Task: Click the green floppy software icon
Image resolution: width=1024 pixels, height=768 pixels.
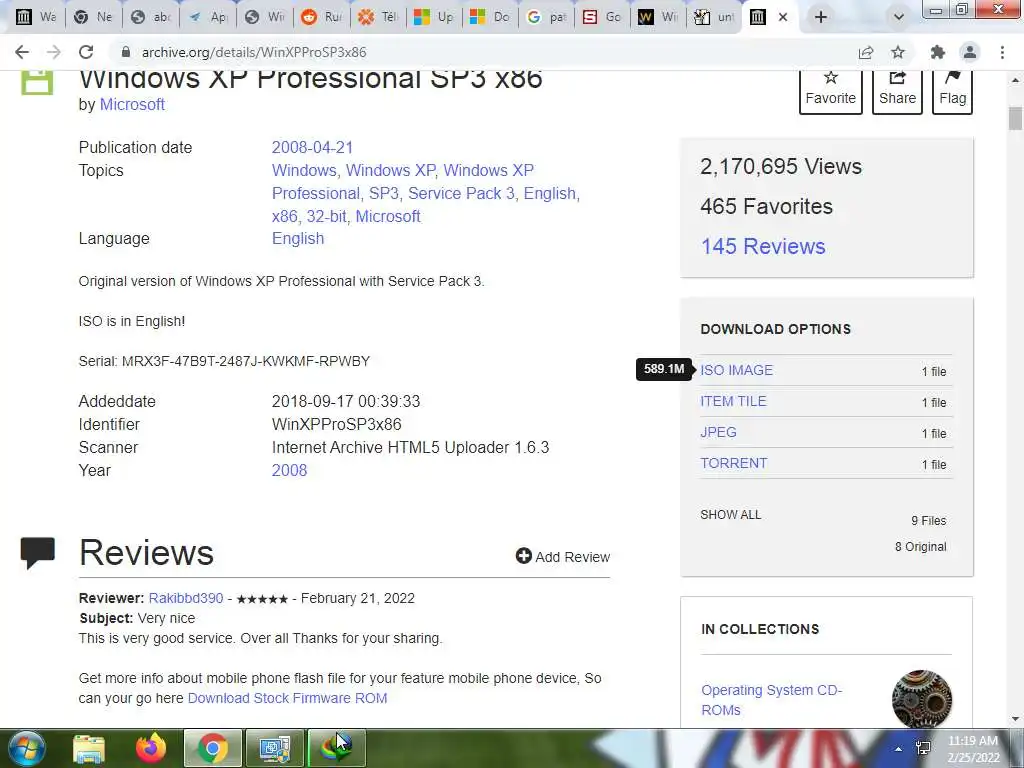Action: point(37,84)
